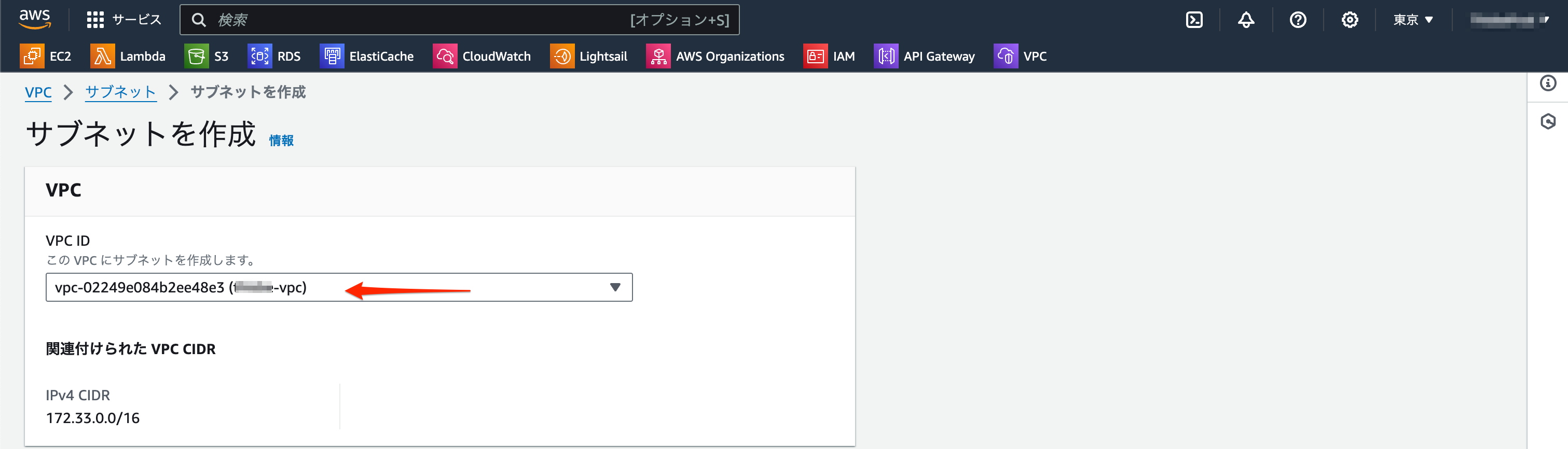Open Lambda from favorites bar
Viewport: 1568px width, 449px height.
[143, 57]
